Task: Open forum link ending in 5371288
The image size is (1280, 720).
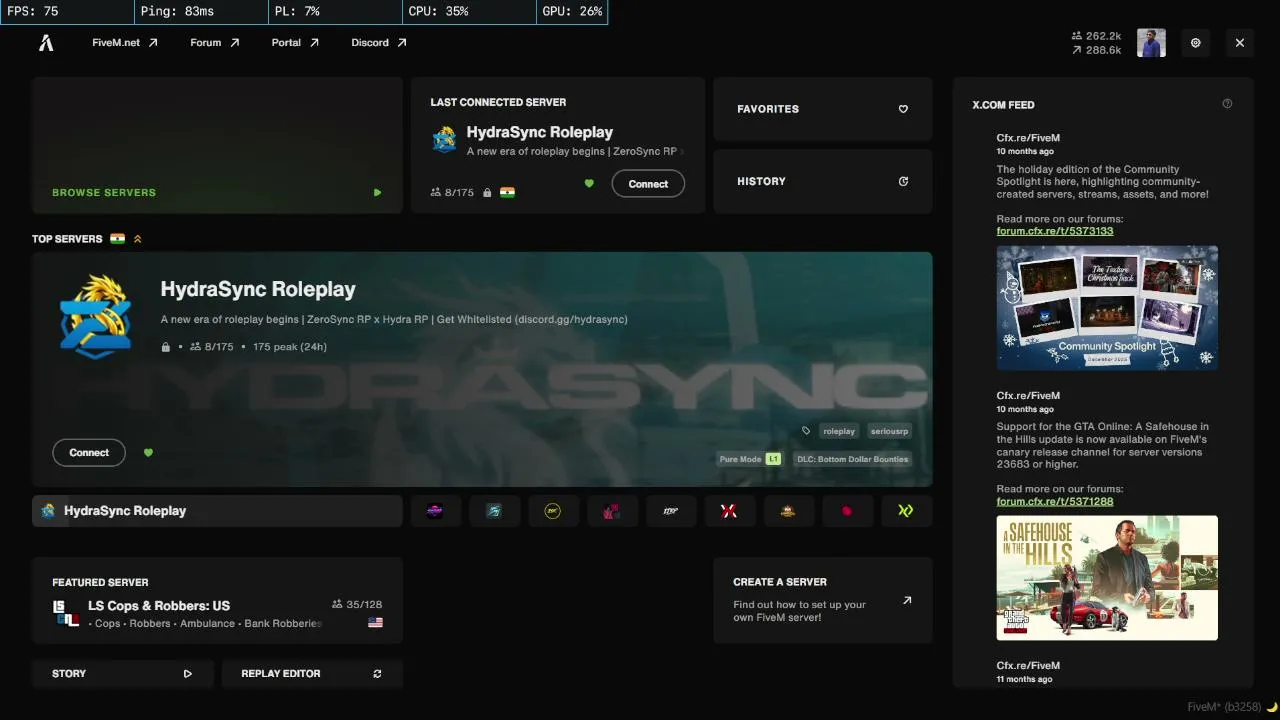Action: (x=1055, y=501)
